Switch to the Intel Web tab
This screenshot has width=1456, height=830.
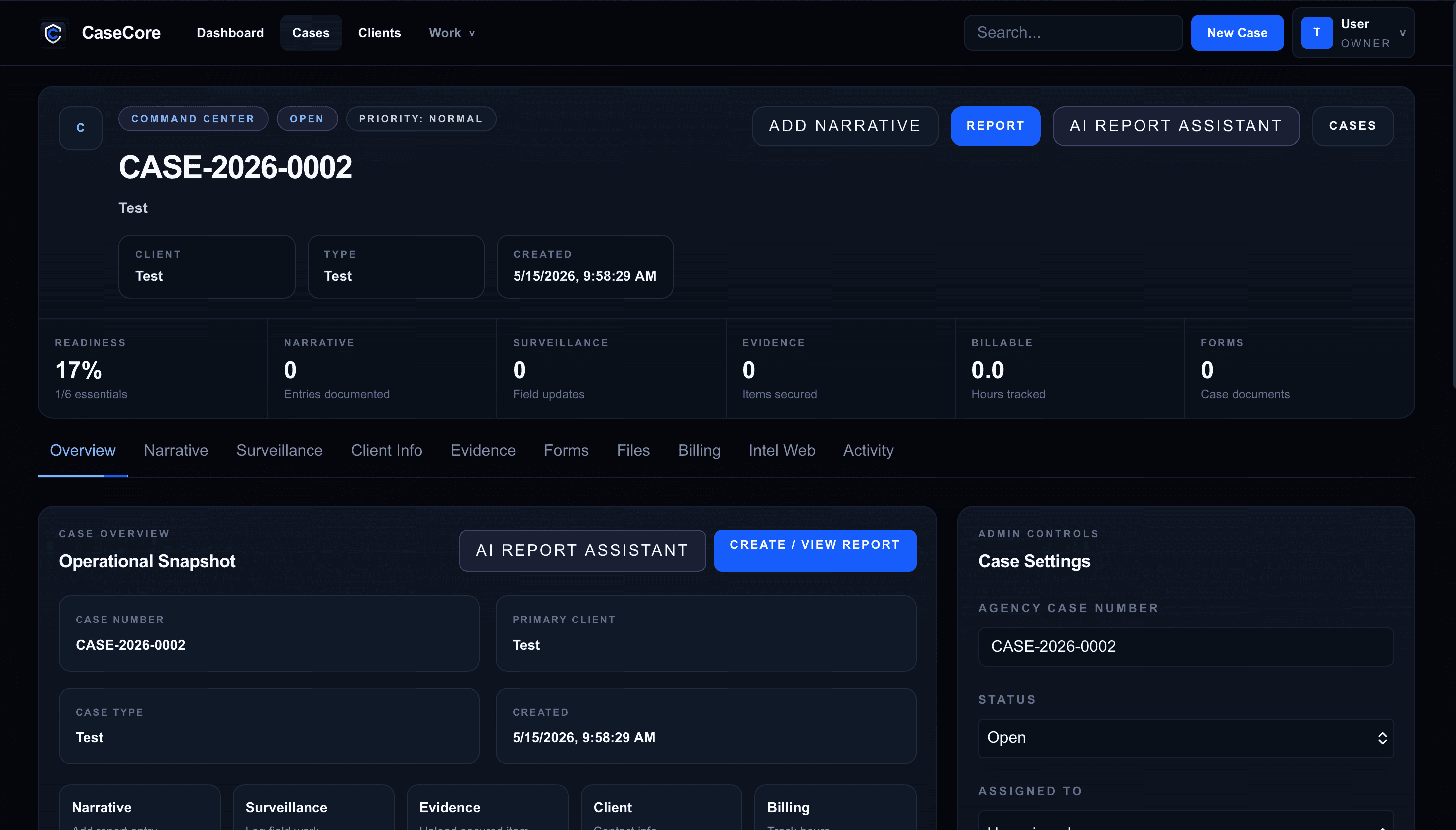click(x=782, y=450)
